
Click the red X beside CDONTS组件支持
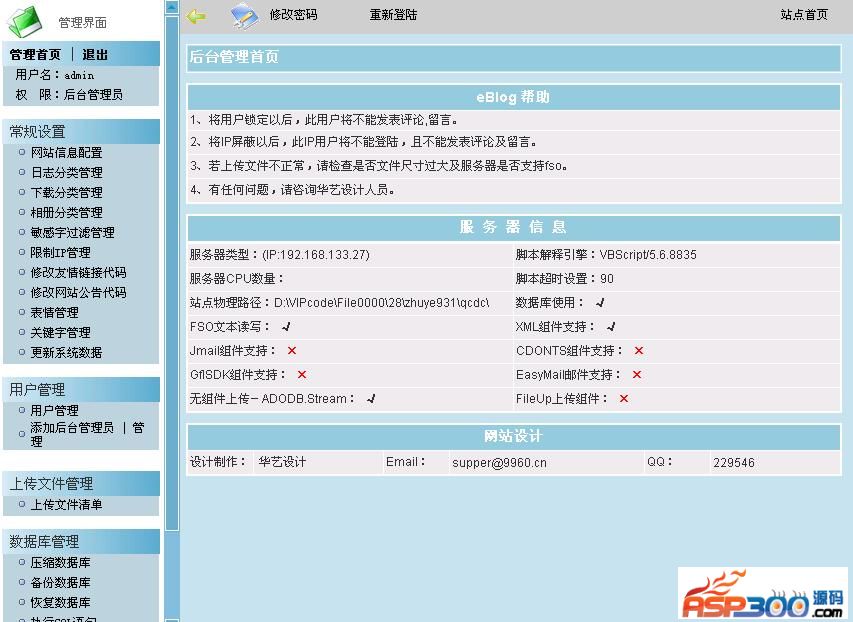639,350
